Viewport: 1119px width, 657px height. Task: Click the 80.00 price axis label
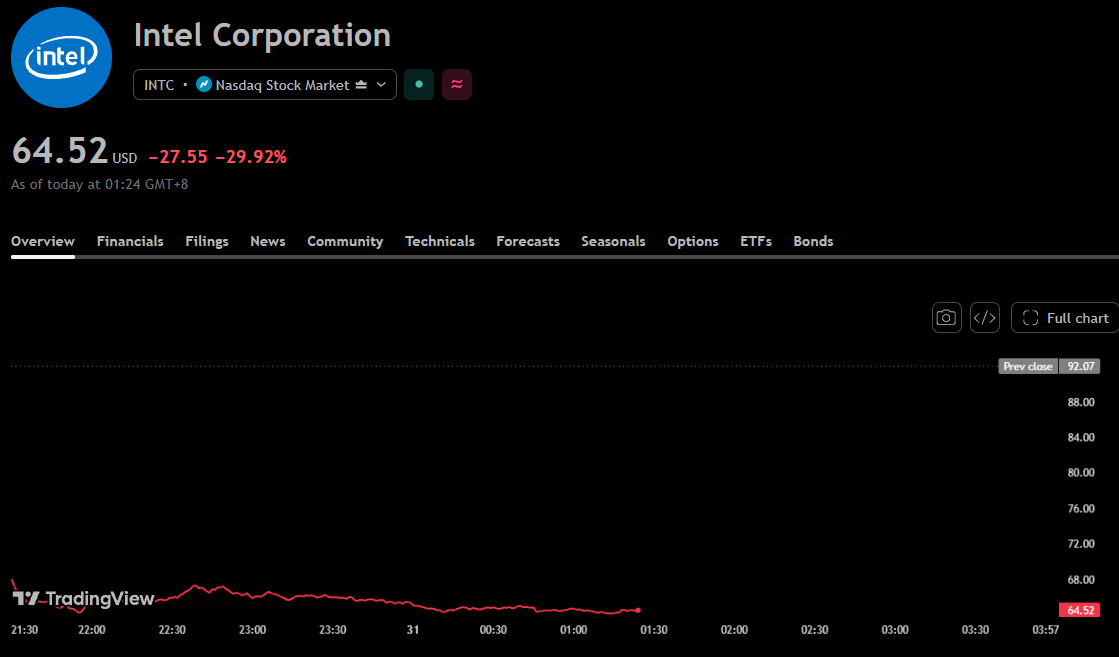tap(1080, 472)
